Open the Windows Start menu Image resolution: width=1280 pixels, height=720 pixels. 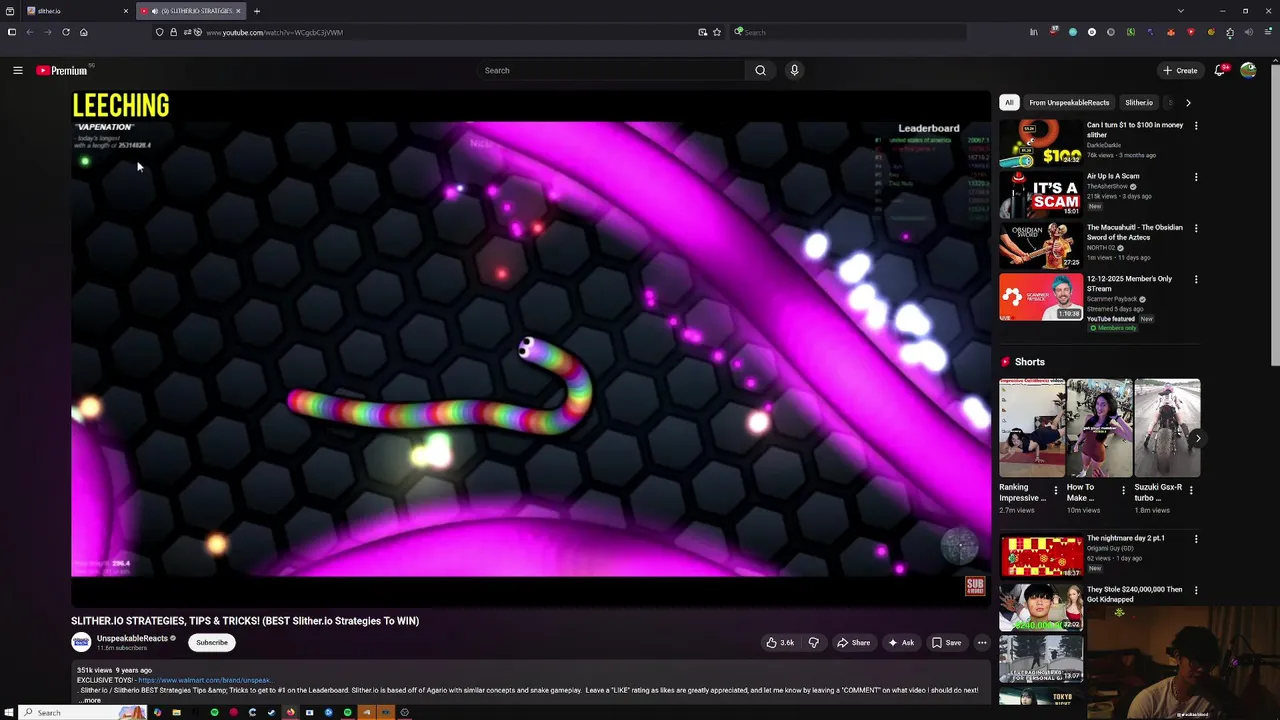click(9, 712)
